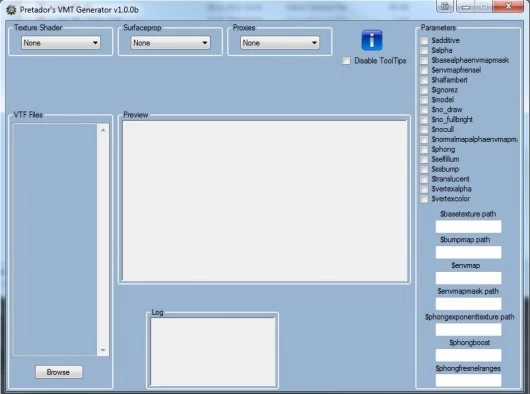Screen dimensions: 530x394
Task: Toggle the $no_fullbright checkbox
Action: click(x=424, y=120)
